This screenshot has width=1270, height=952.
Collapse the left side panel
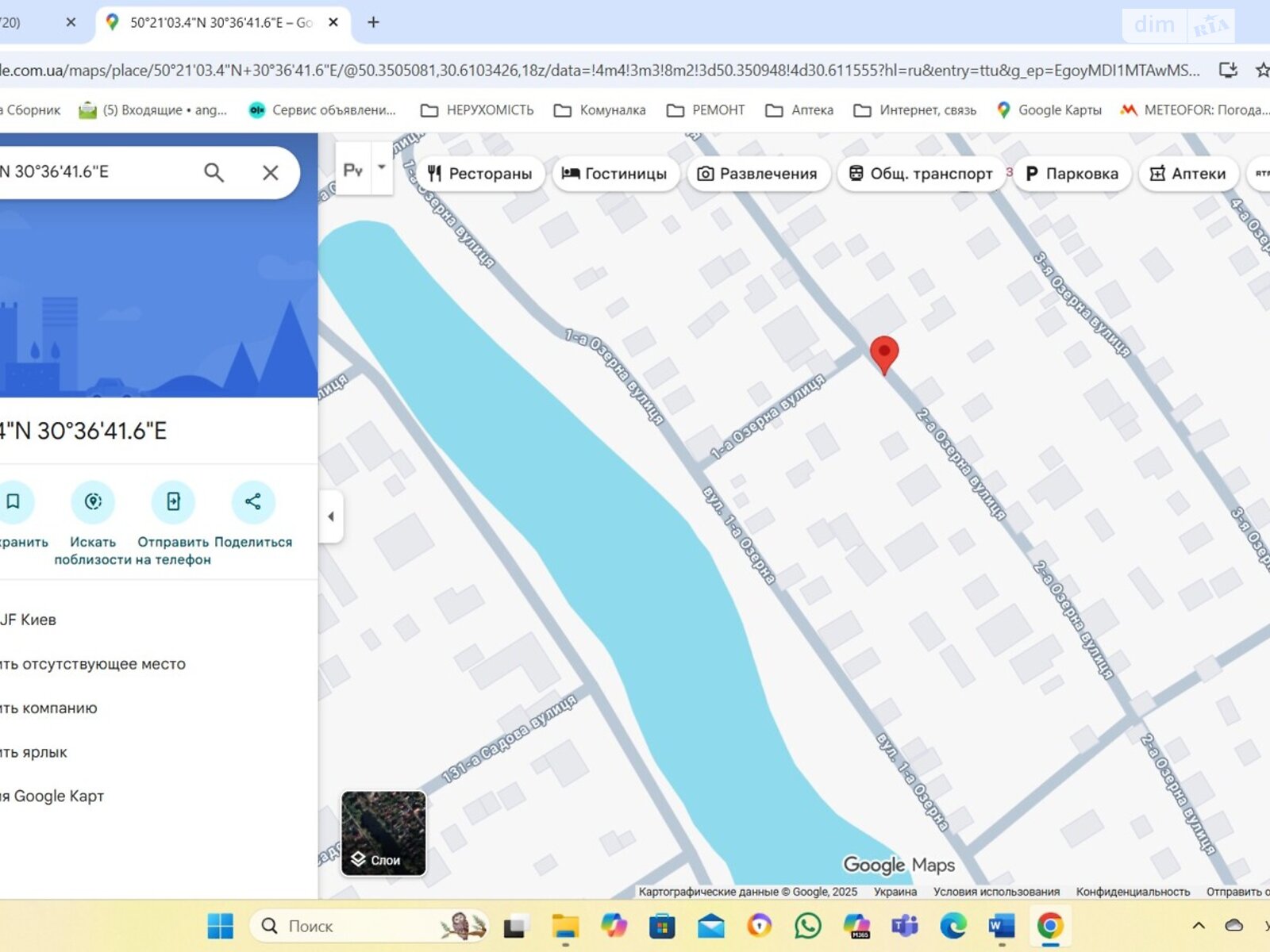point(331,516)
